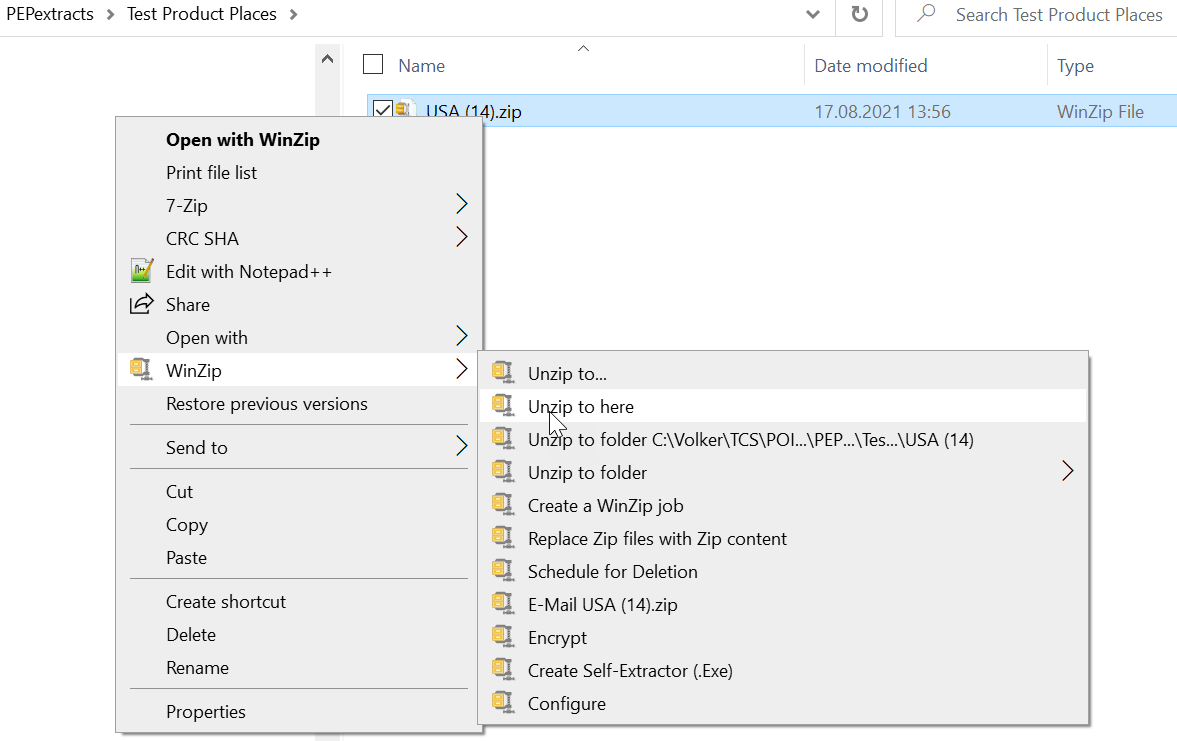This screenshot has height=741, width=1177.
Task: Click the WinZip icon beside the WinZip entry
Action: point(141,369)
